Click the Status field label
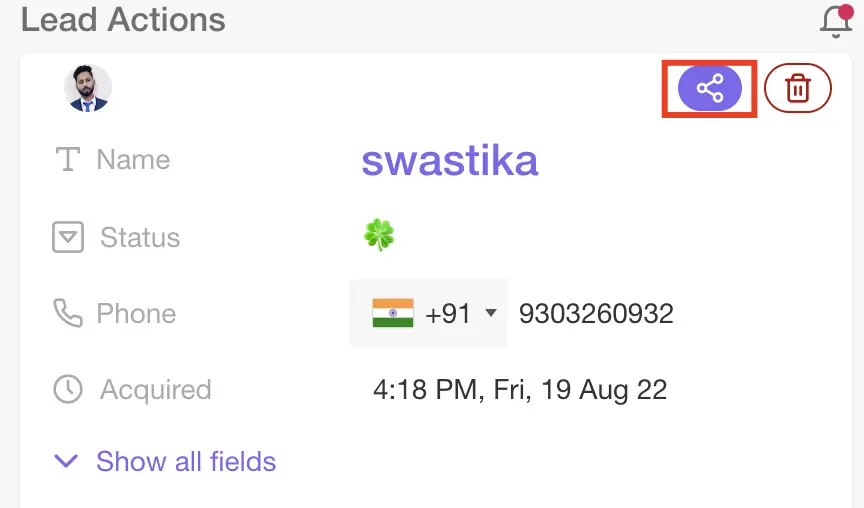This screenshot has height=508, width=864. point(140,238)
